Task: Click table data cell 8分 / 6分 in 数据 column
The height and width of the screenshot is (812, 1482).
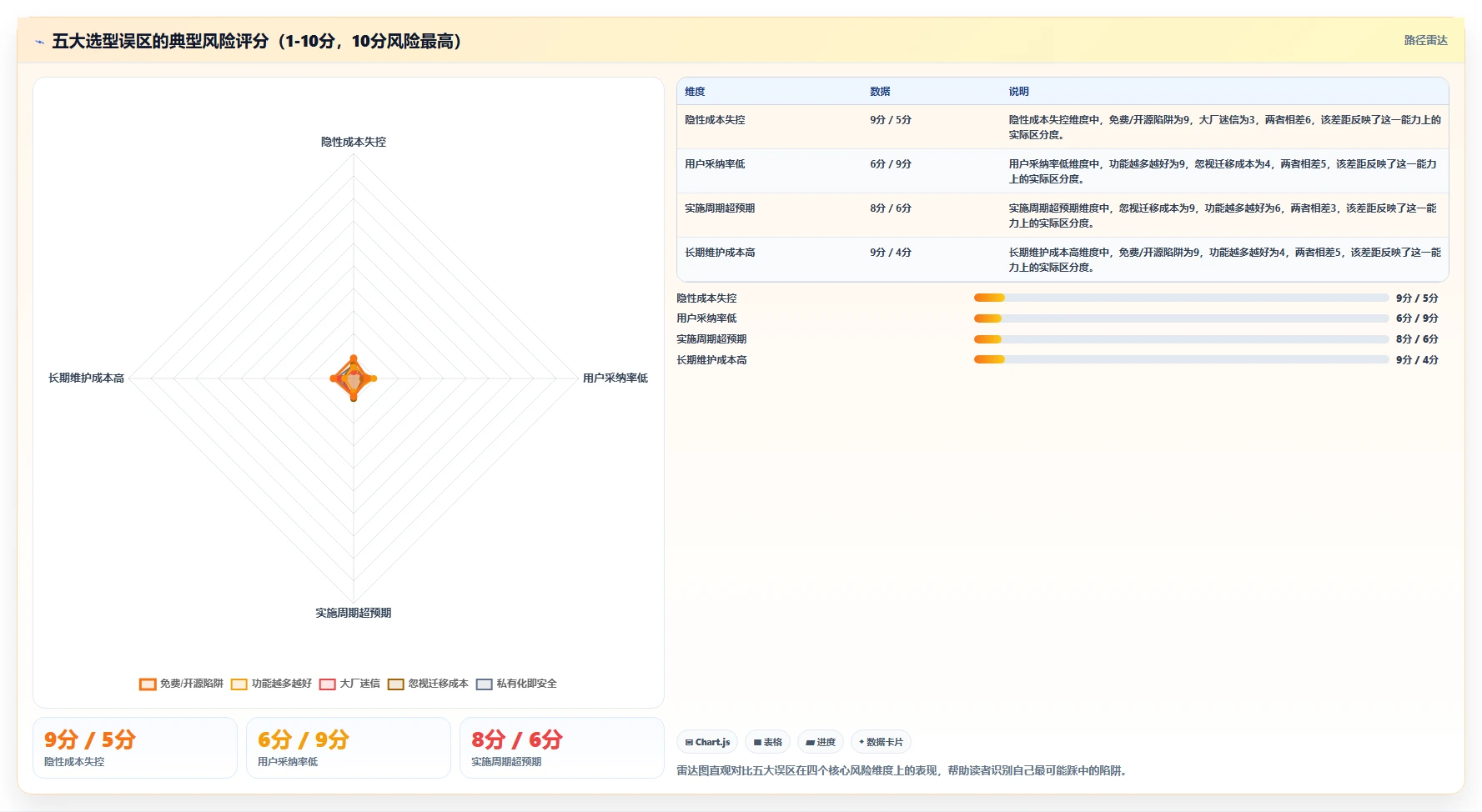Action: point(891,208)
